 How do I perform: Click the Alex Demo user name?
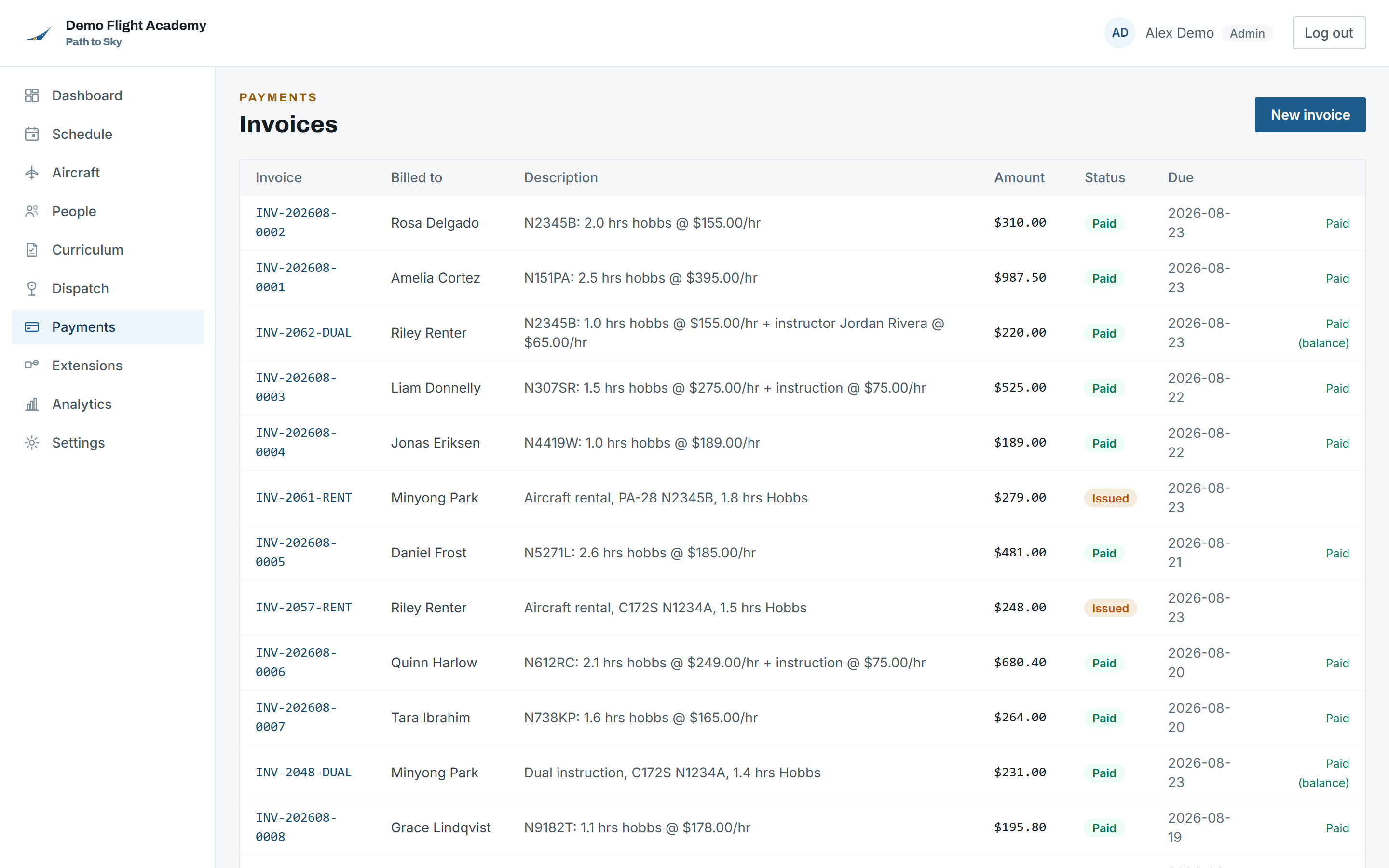1179,33
